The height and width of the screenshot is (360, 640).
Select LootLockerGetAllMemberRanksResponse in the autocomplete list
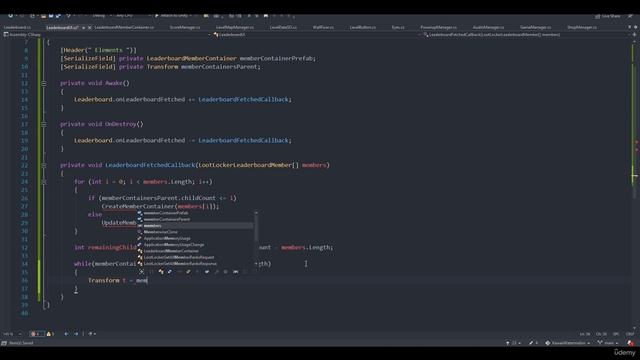pyautogui.click(x=195, y=264)
